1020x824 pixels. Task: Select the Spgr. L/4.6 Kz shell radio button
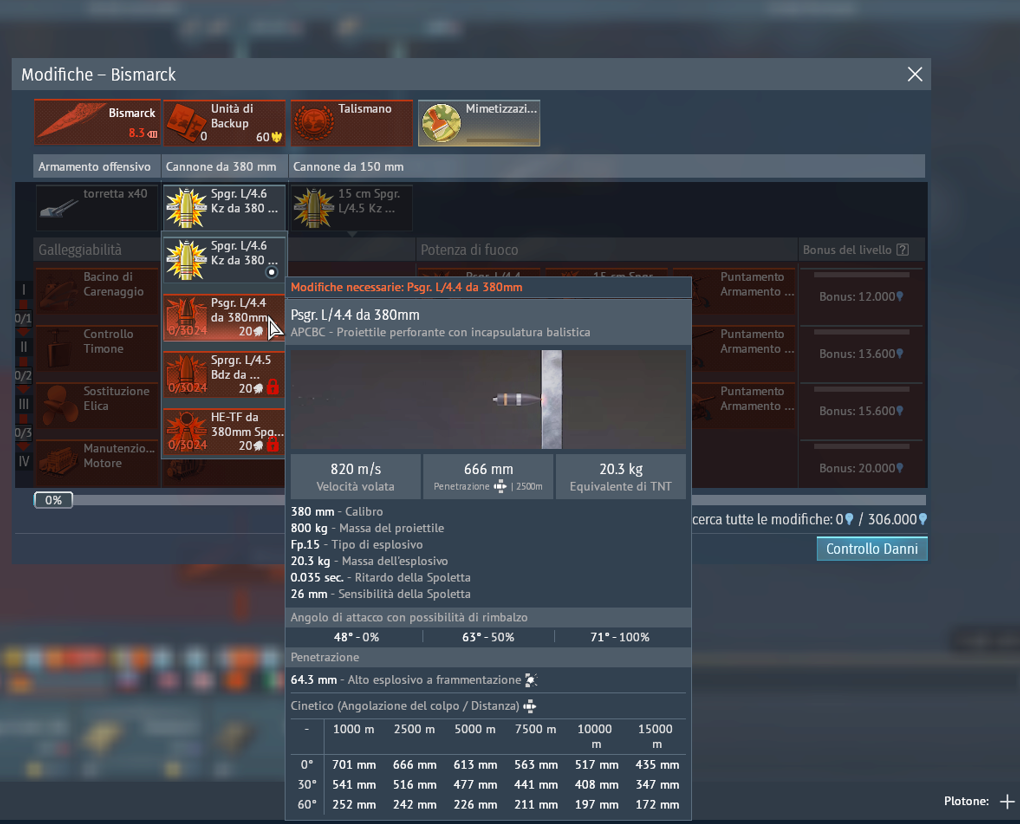tap(271, 272)
